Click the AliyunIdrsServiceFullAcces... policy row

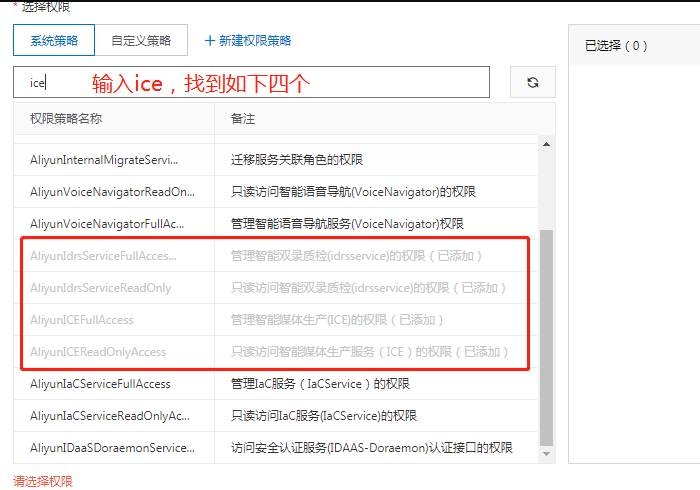pyautogui.click(x=275, y=256)
